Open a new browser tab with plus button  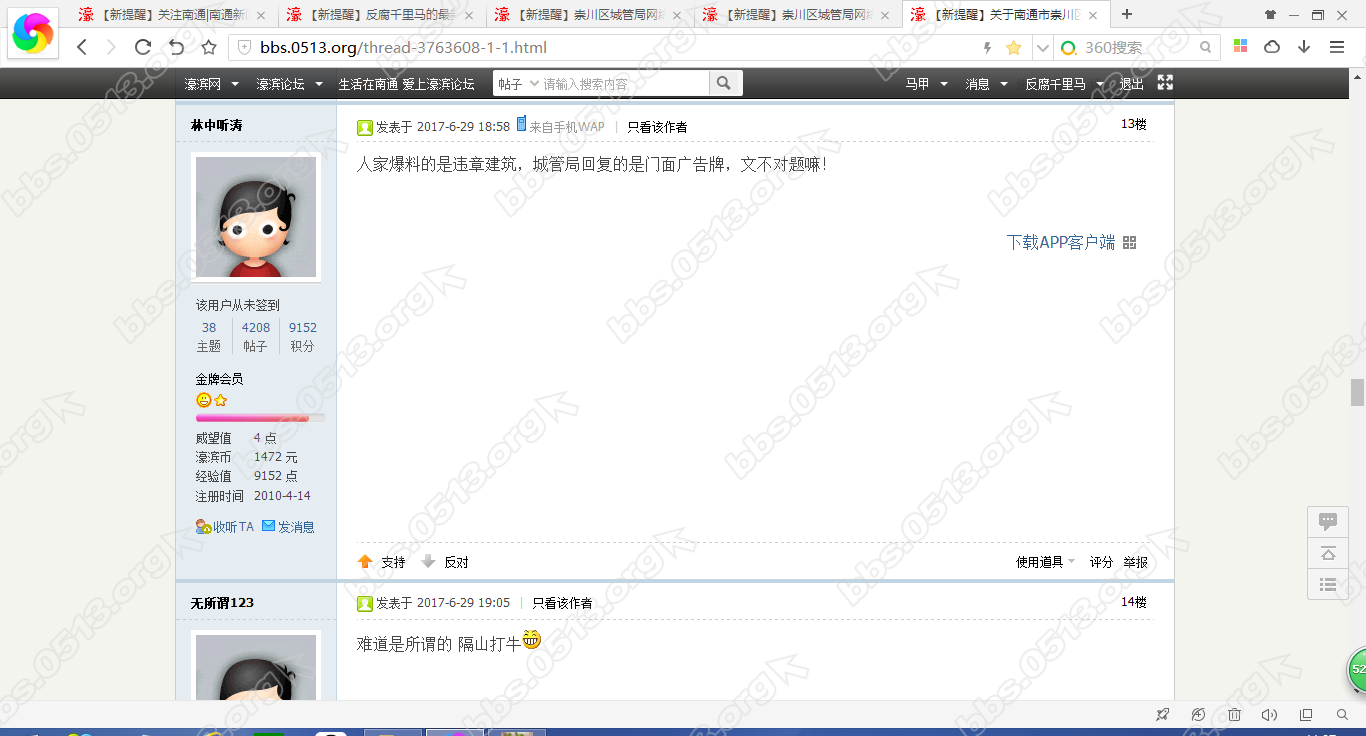coord(1127,15)
